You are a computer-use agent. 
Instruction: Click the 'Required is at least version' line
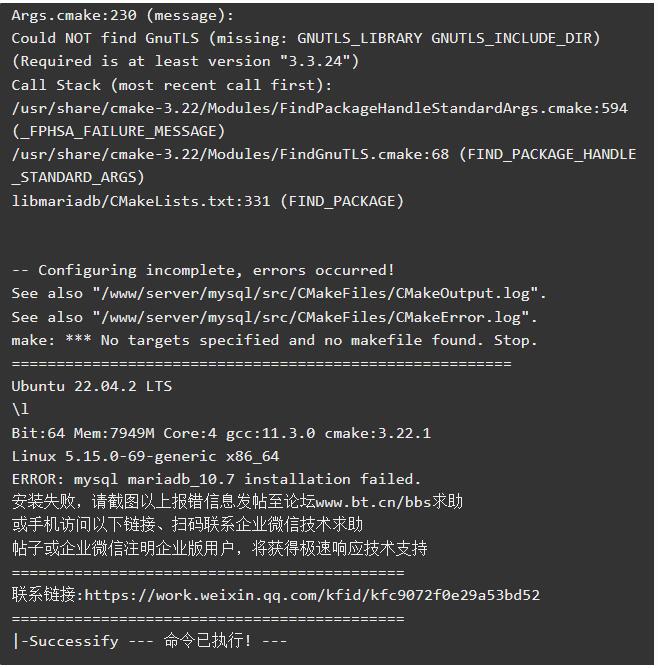pos(185,61)
